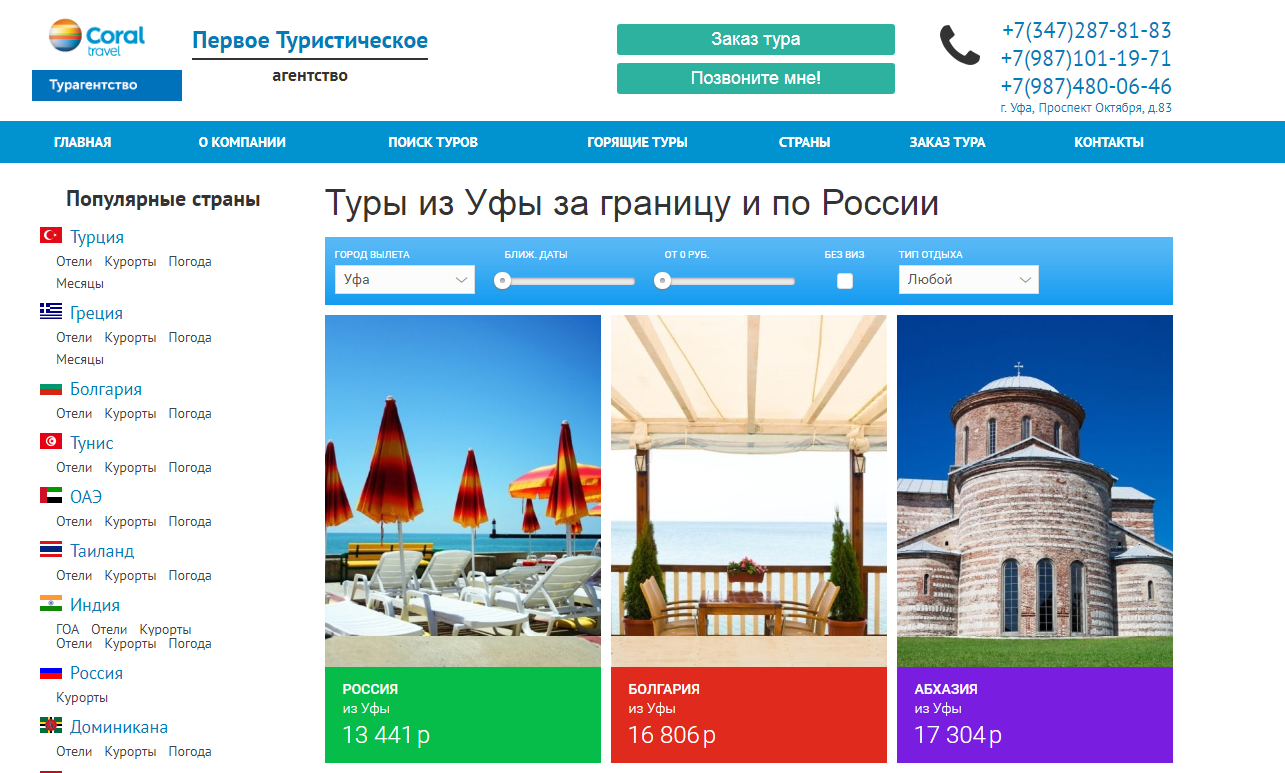Image resolution: width=1285 pixels, height=773 pixels.
Task: Open the Поиск туров menu item
Action: click(433, 142)
